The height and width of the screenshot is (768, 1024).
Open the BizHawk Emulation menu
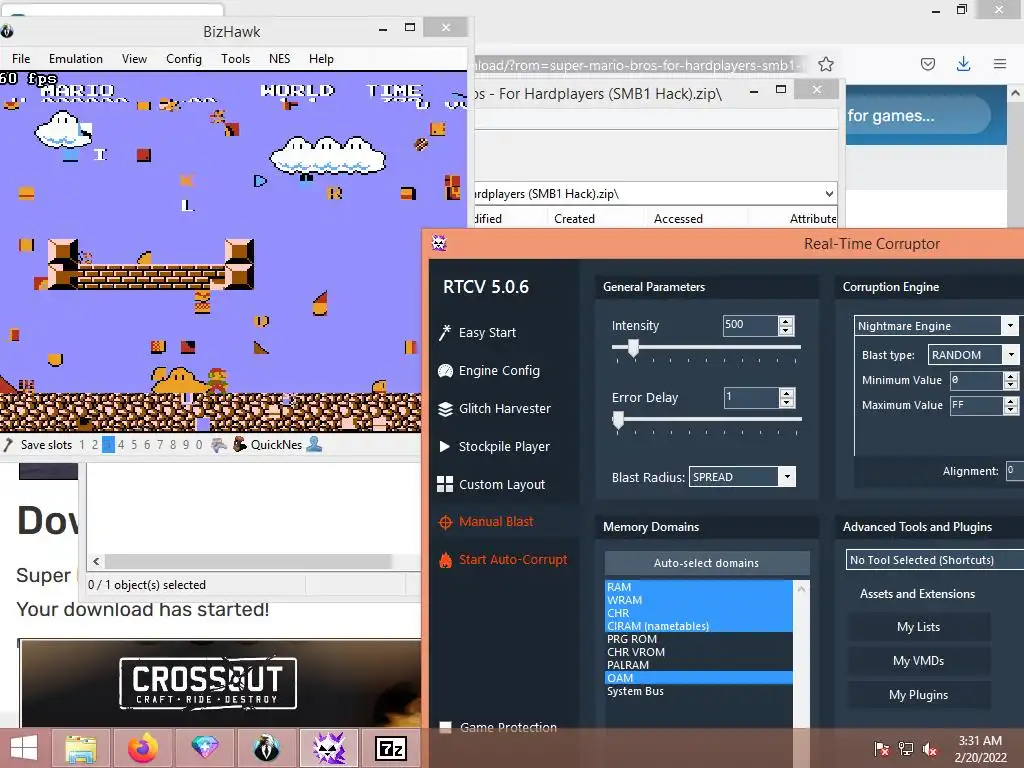pyautogui.click(x=76, y=59)
